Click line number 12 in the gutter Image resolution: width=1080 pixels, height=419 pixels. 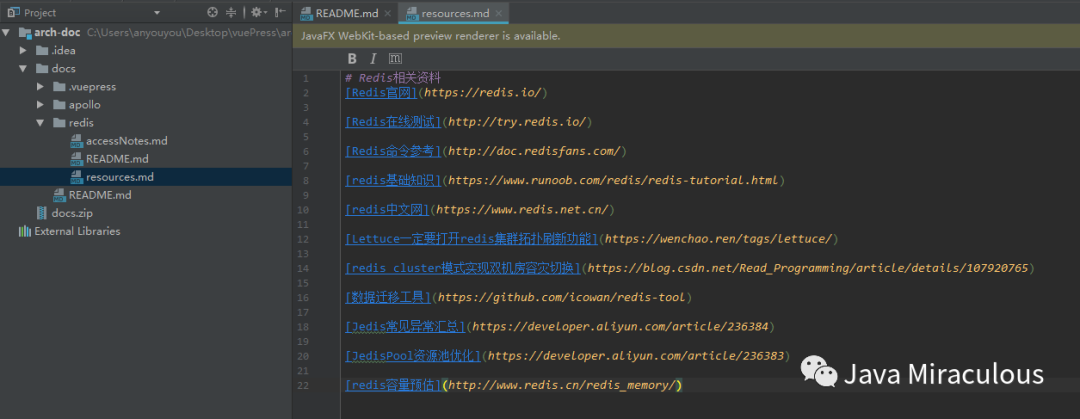(x=304, y=240)
